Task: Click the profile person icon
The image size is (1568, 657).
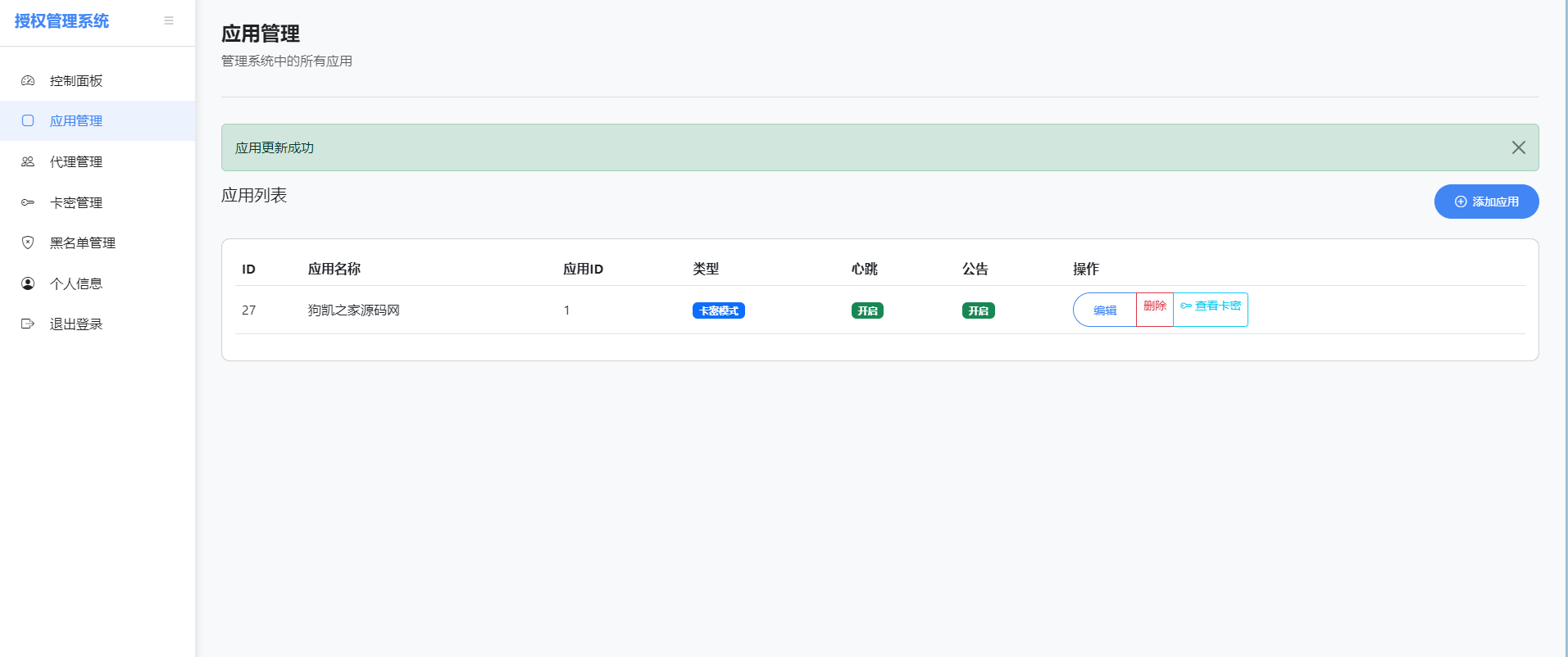Action: (28, 283)
